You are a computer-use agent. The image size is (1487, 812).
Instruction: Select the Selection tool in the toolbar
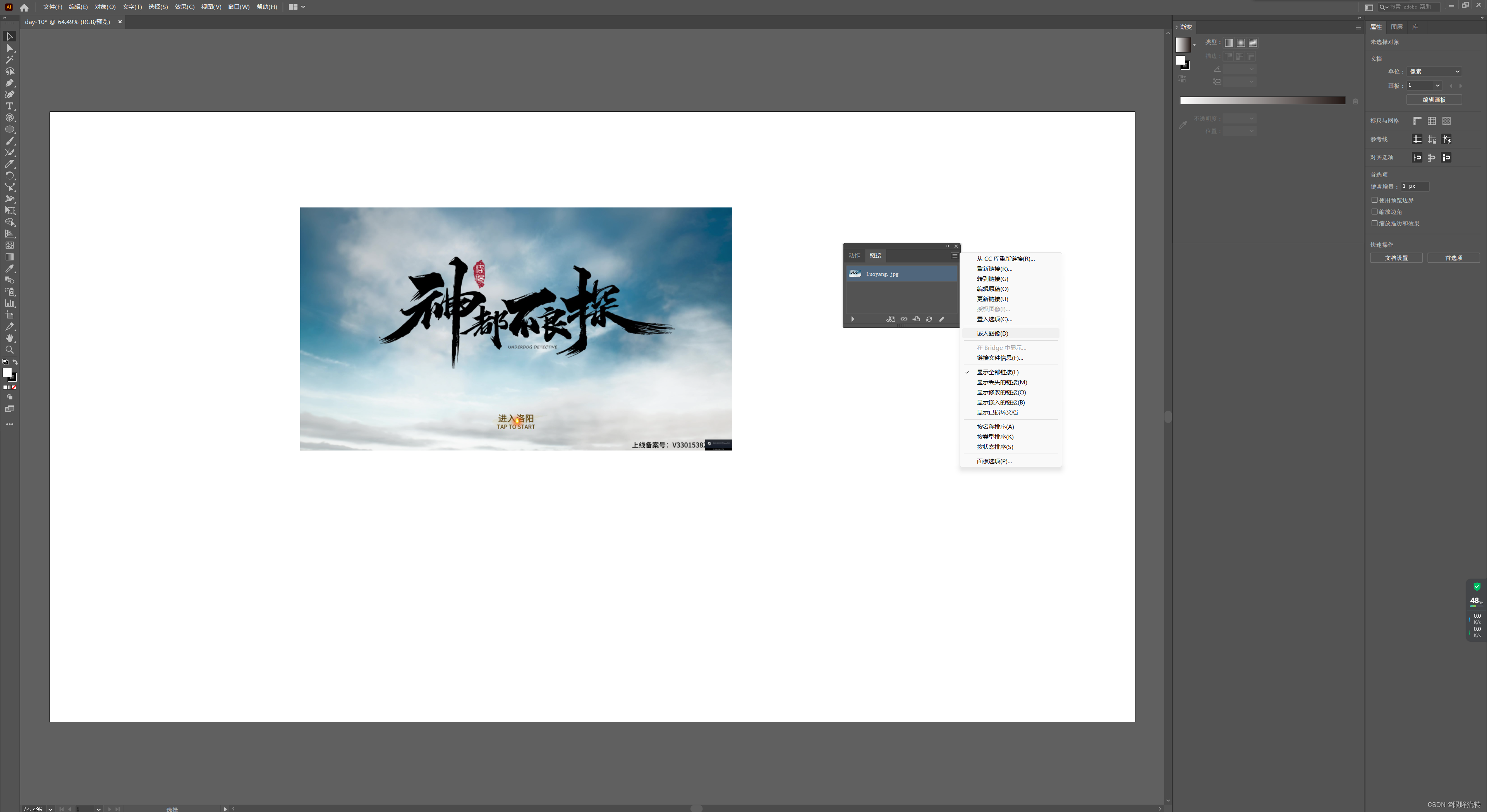click(x=10, y=36)
